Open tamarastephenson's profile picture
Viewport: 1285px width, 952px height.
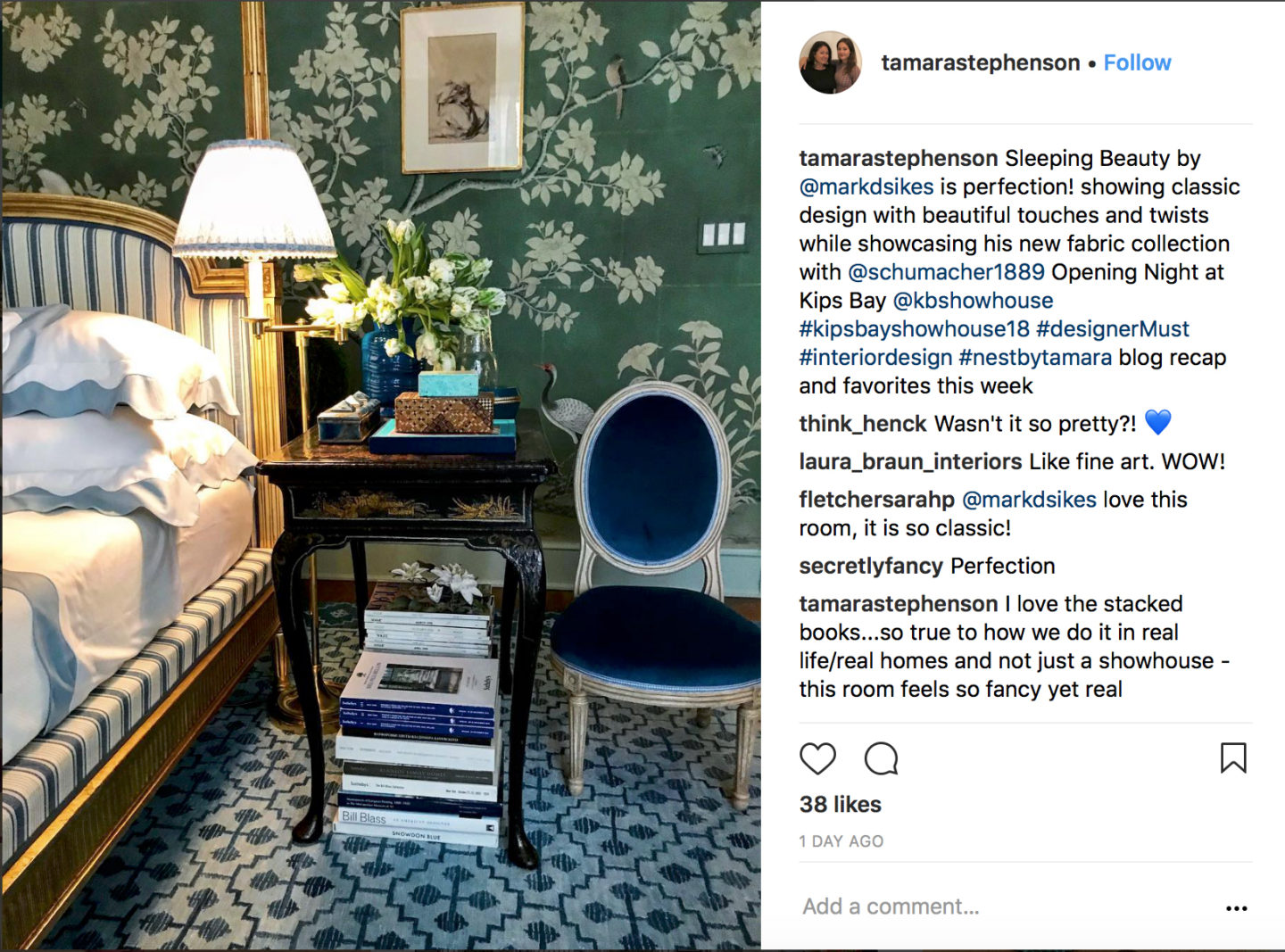pos(830,62)
